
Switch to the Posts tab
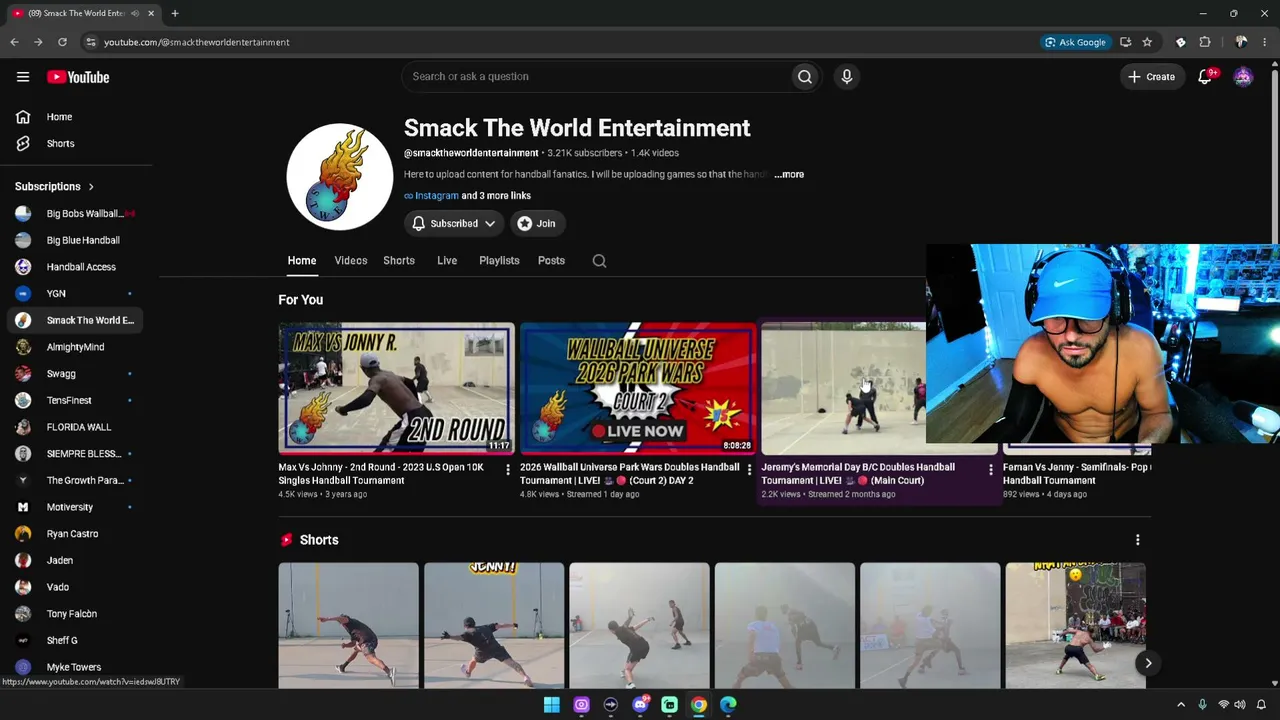point(551,261)
